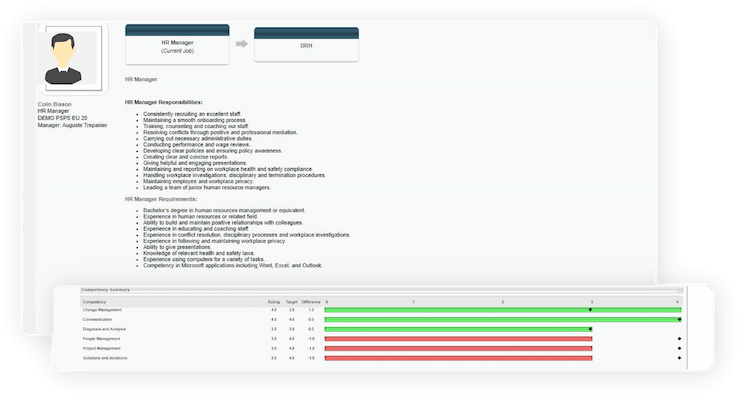Click the Communication rating bar

503,320
